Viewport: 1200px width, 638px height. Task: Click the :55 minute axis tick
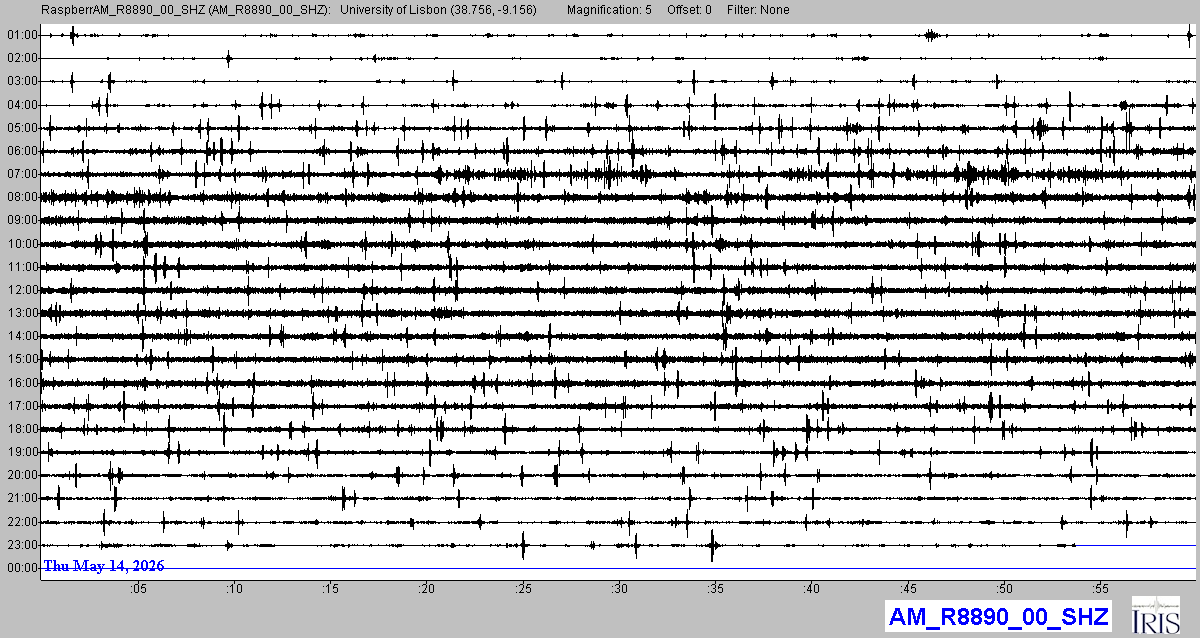point(1101,588)
